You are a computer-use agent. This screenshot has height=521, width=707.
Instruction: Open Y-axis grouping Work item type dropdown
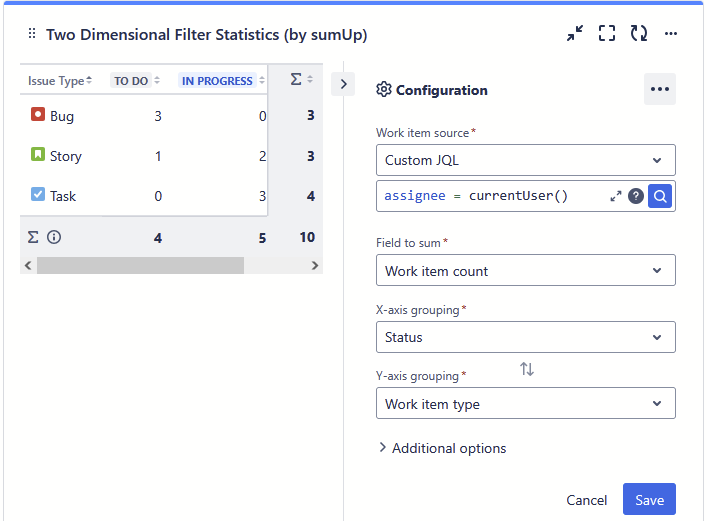coord(526,404)
